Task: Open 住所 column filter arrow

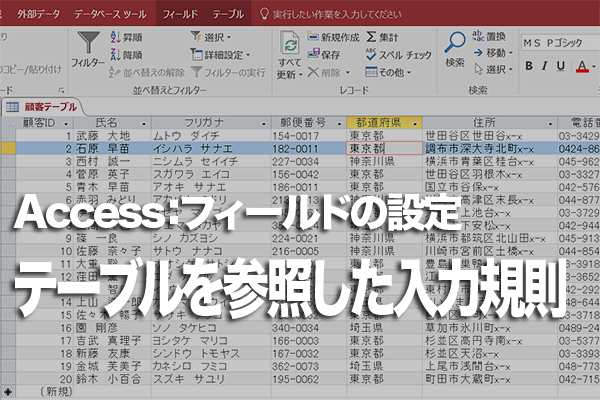Action: [550, 124]
